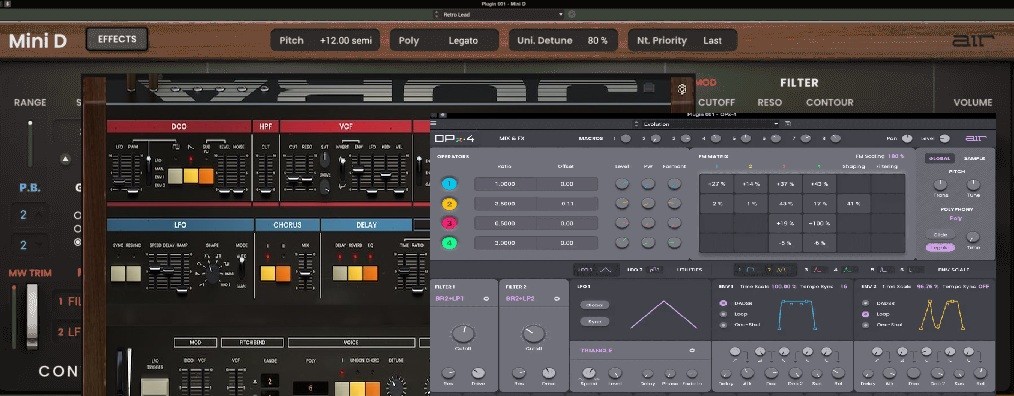This screenshot has height=396, width=1014.
Task: Click the Macro 8 knob in OPx-4
Action: click(x=836, y=138)
